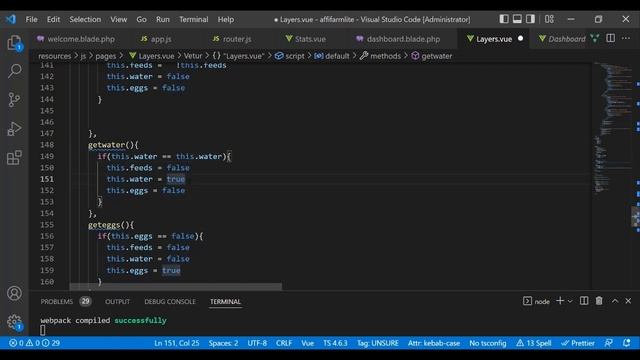Open errors and warnings status item
Viewport: 640px width, 360px height.
pyautogui.click(x=34, y=343)
